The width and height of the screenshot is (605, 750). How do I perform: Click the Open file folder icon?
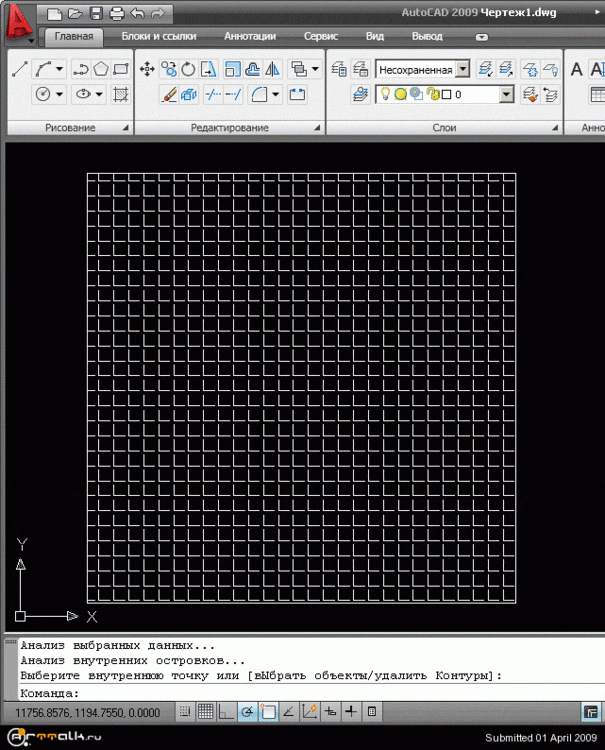[x=75, y=13]
